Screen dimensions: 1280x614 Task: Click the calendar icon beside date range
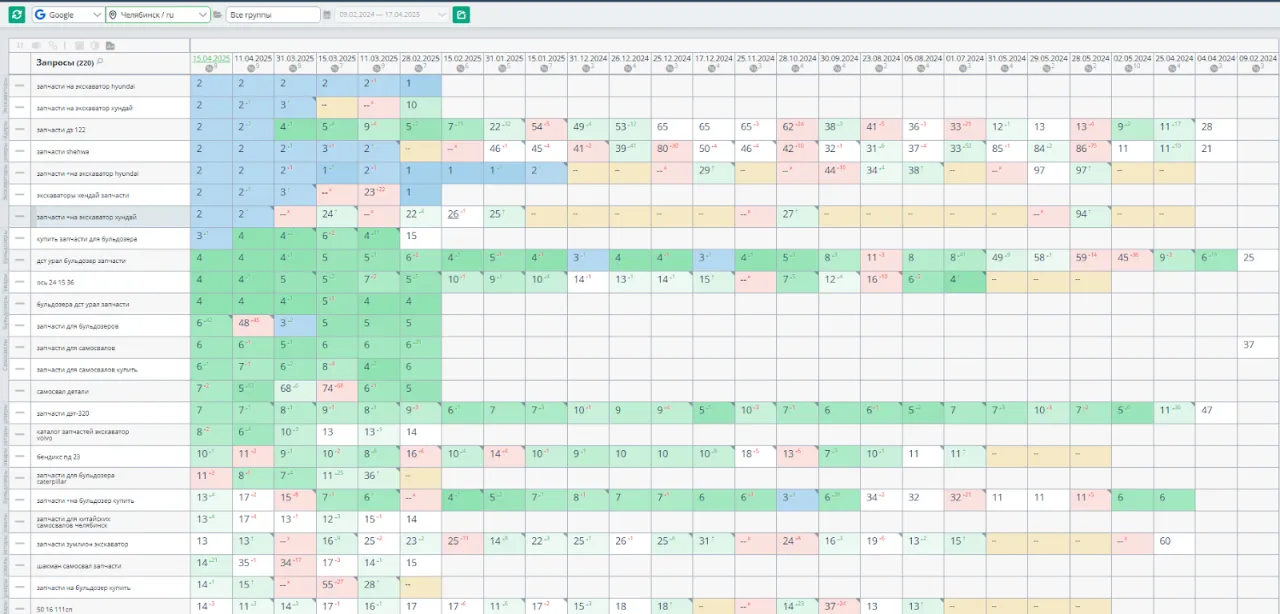click(x=328, y=15)
